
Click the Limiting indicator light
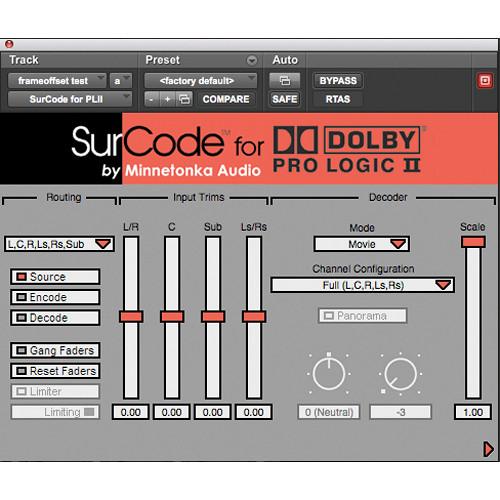point(89,412)
